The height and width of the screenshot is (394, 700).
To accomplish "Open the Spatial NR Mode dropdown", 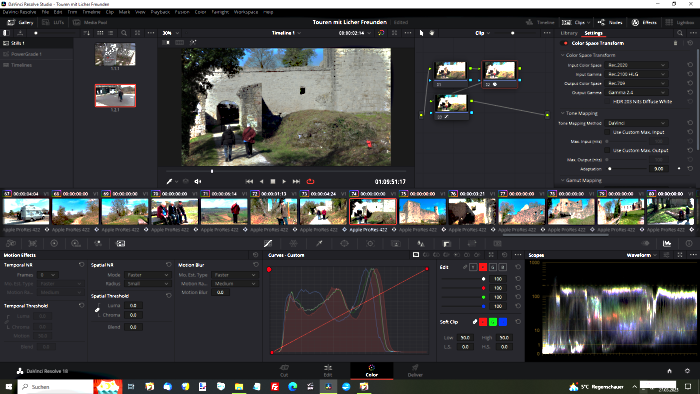I will click(147, 275).
